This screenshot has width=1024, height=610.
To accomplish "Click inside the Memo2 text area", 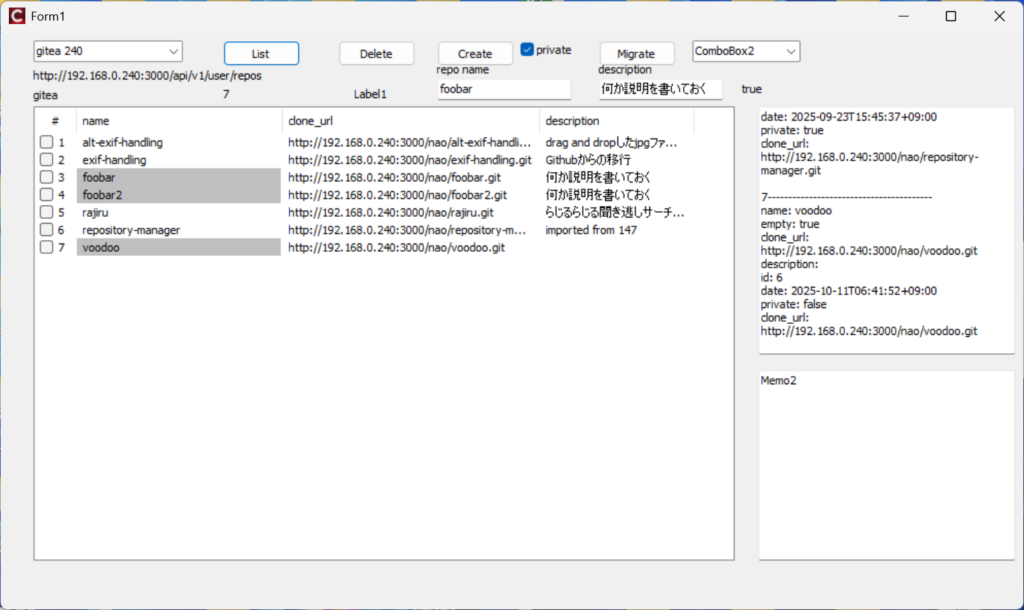I will 886,465.
